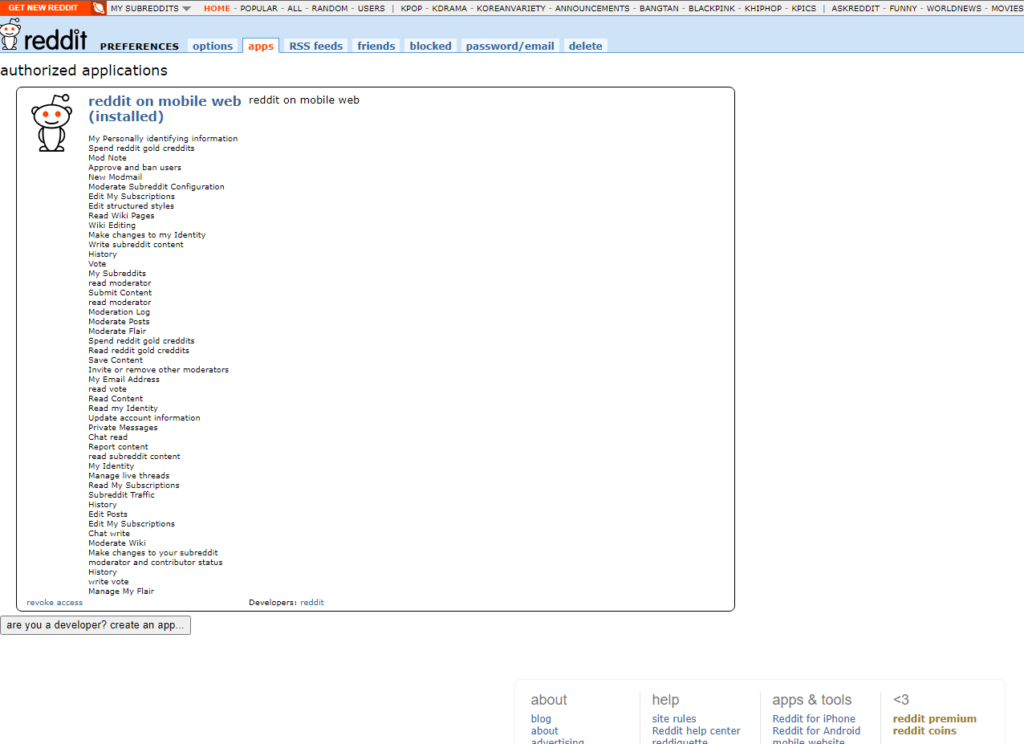Click the snoo app icon for reddit on mobile web
The height and width of the screenshot is (744, 1024).
click(x=52, y=123)
